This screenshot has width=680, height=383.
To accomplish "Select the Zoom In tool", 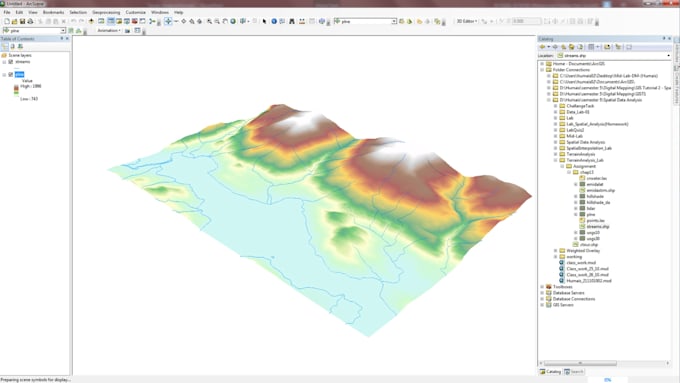I will pos(209,21).
